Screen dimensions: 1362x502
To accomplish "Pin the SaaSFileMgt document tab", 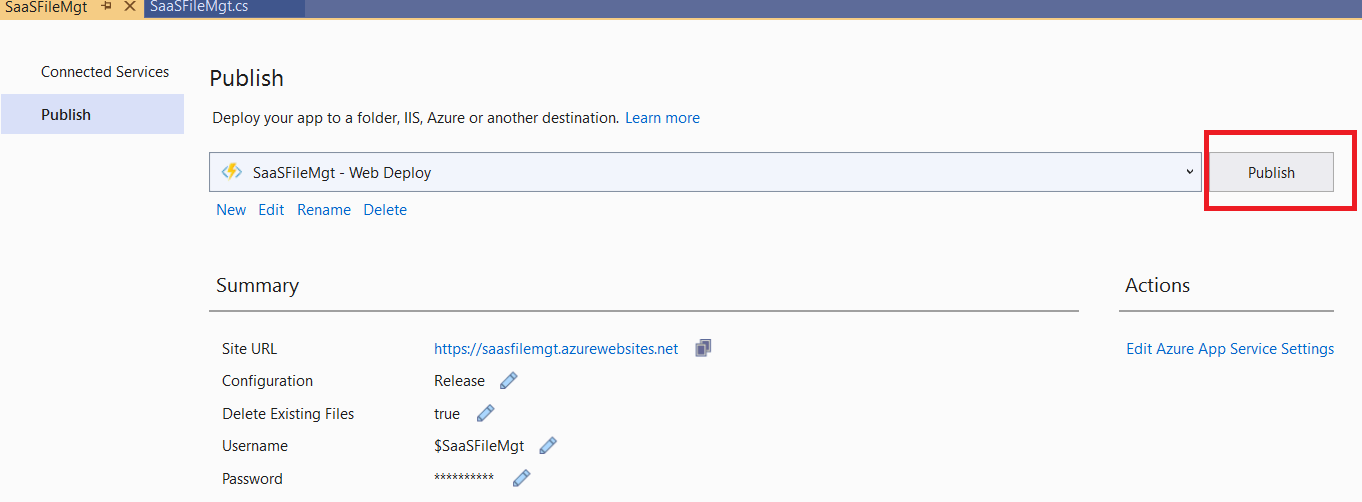I will coord(107,7).
